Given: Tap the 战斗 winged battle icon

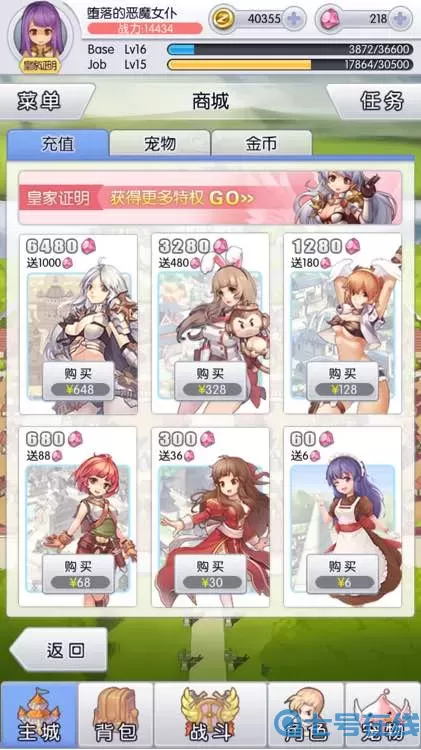Looking at the screenshot, I should (210, 715).
